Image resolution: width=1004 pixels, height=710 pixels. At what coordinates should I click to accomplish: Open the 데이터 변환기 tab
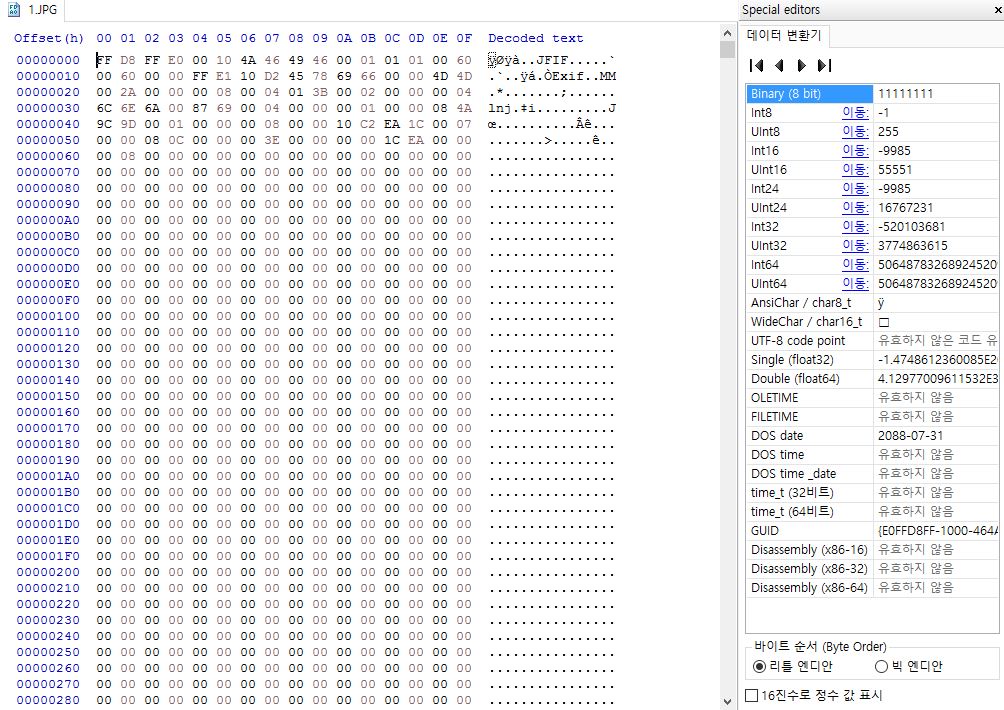[x=784, y=35]
